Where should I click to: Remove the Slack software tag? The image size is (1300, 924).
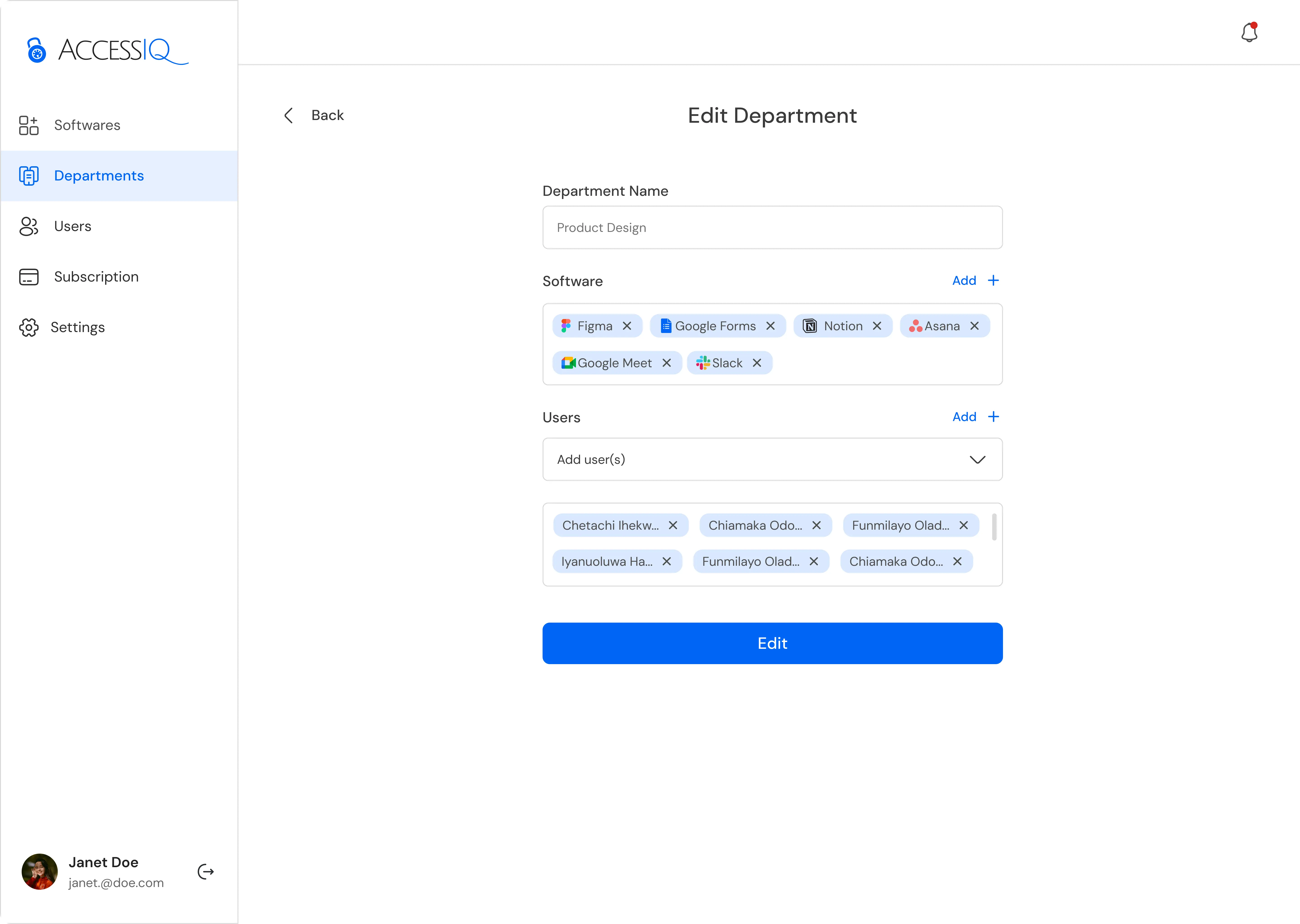tap(757, 363)
